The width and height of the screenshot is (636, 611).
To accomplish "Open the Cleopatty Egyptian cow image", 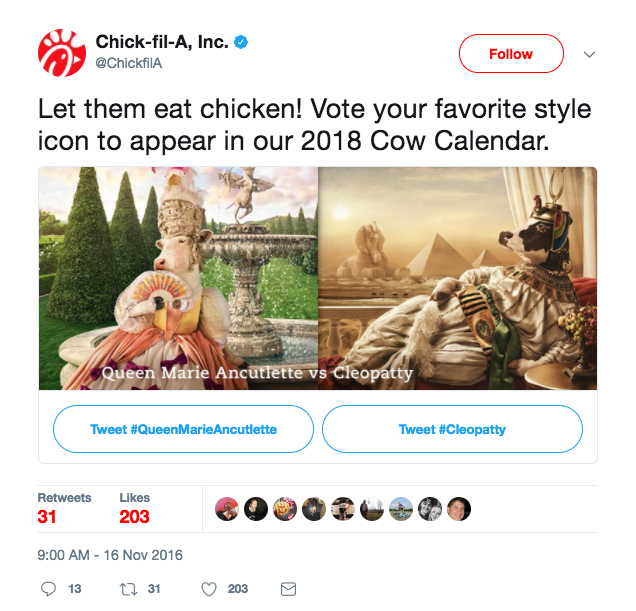I will [458, 278].
